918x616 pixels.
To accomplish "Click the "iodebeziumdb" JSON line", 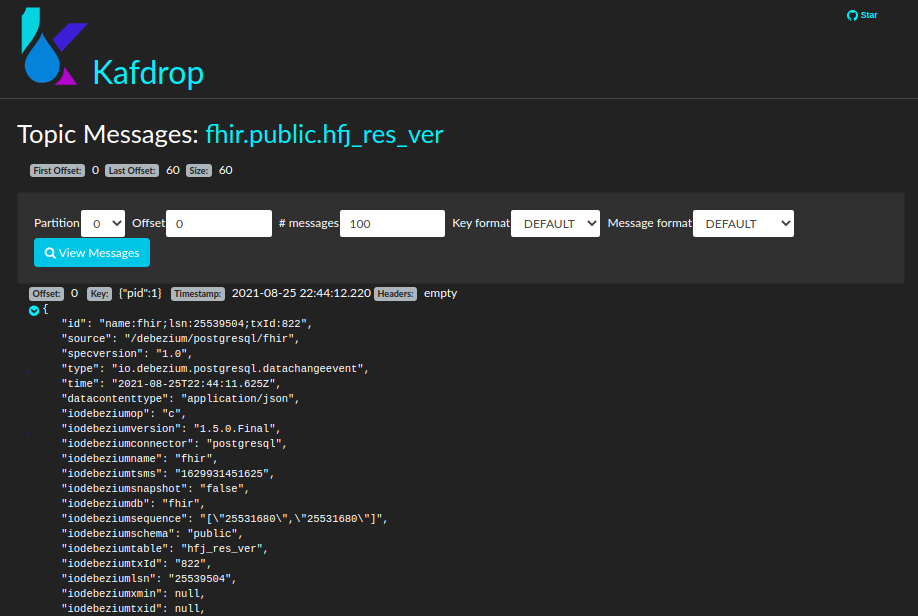I will tap(133, 504).
